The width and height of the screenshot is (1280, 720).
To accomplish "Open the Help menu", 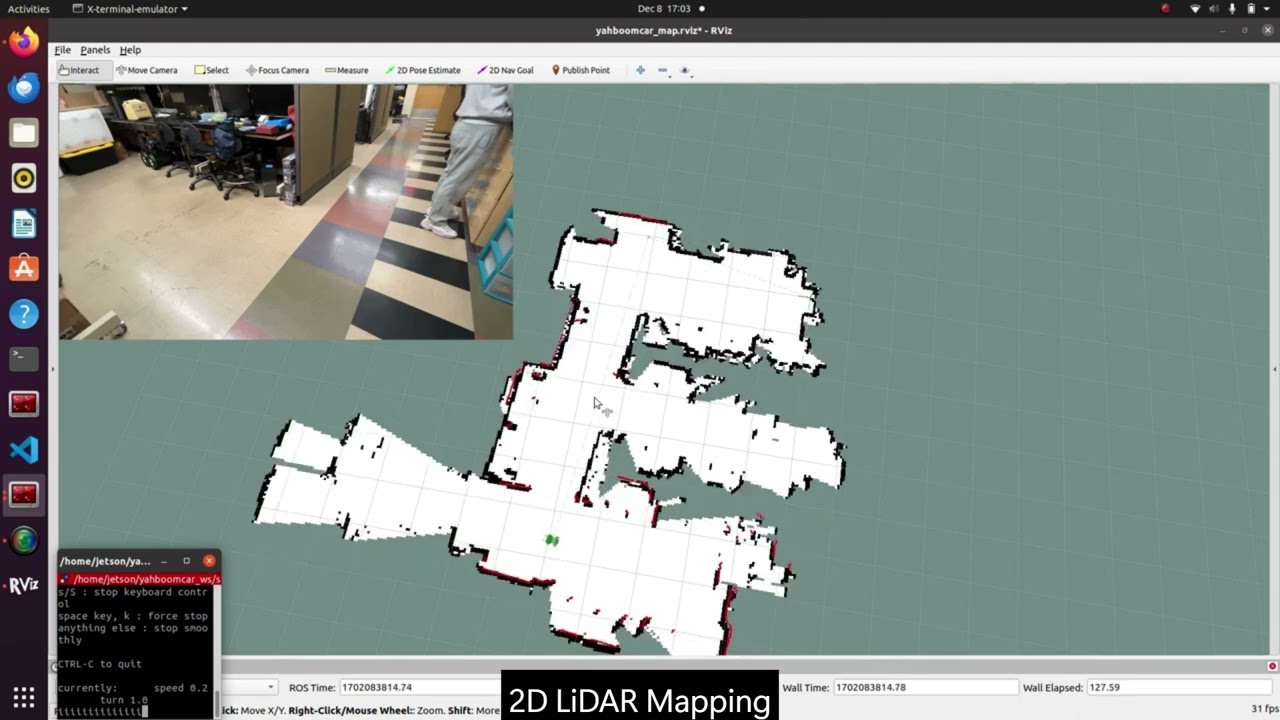I will (x=130, y=50).
